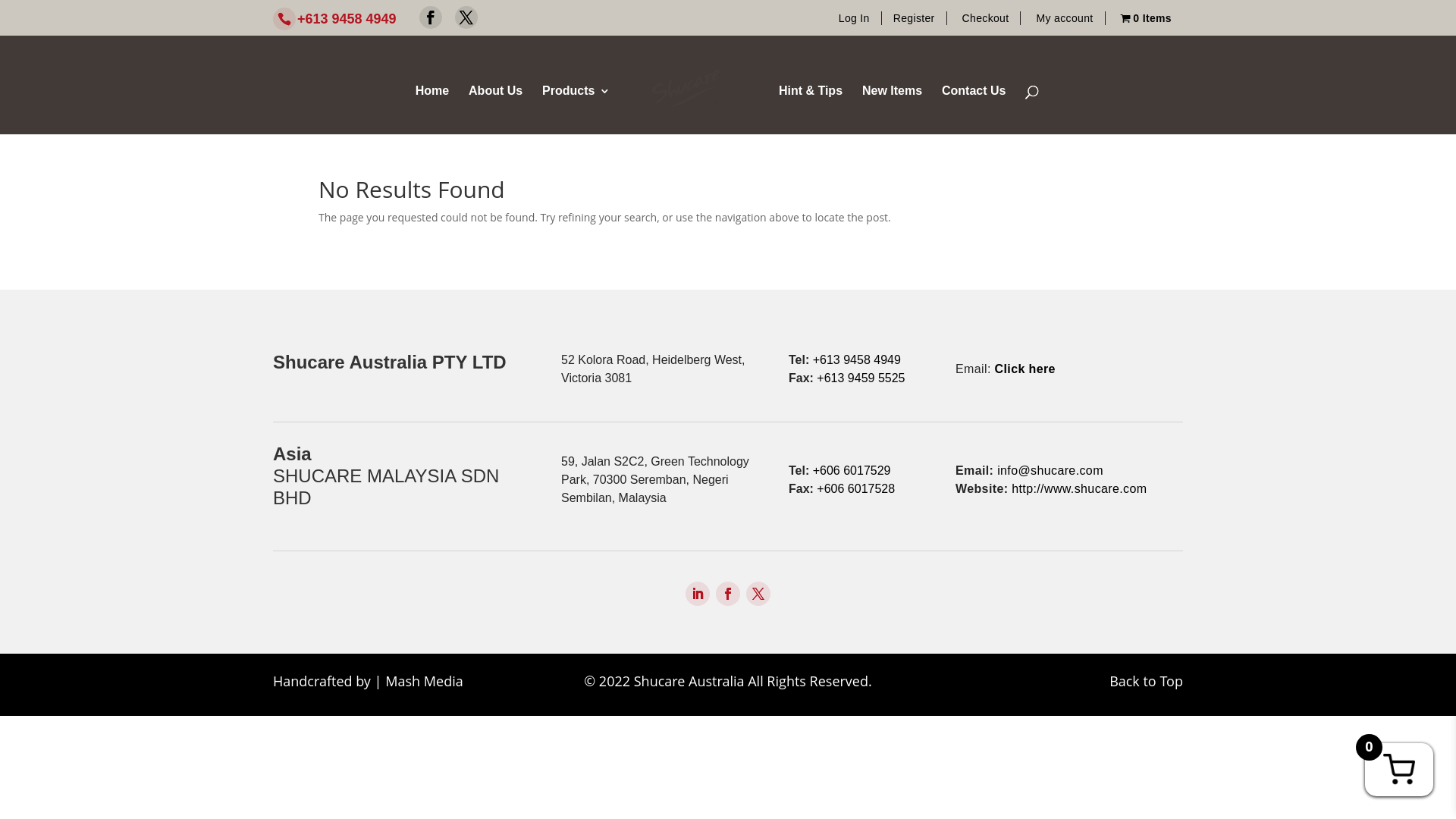Image resolution: width=1456 pixels, height=819 pixels.
Task: Click the Register link
Action: coord(914,18)
